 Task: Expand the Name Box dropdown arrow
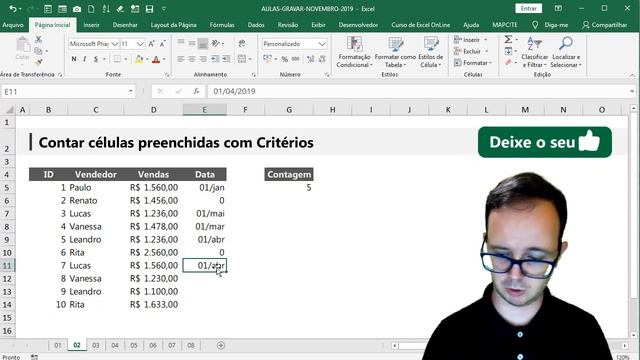pos(131,91)
